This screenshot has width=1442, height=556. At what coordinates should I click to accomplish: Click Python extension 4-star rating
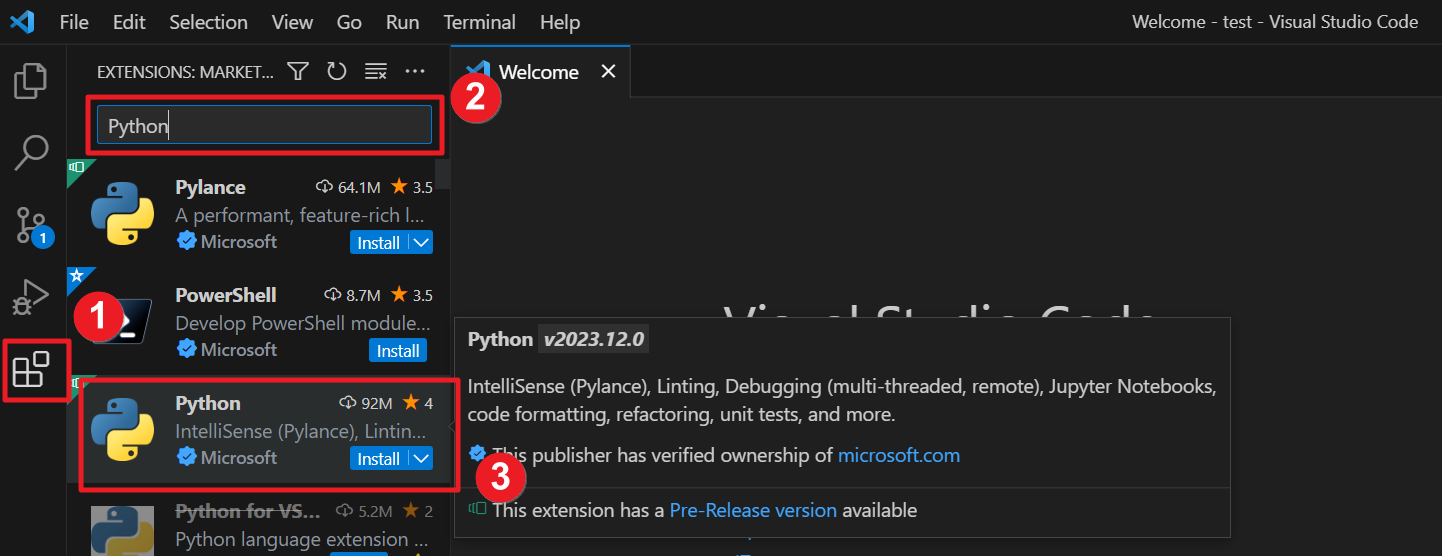point(418,403)
